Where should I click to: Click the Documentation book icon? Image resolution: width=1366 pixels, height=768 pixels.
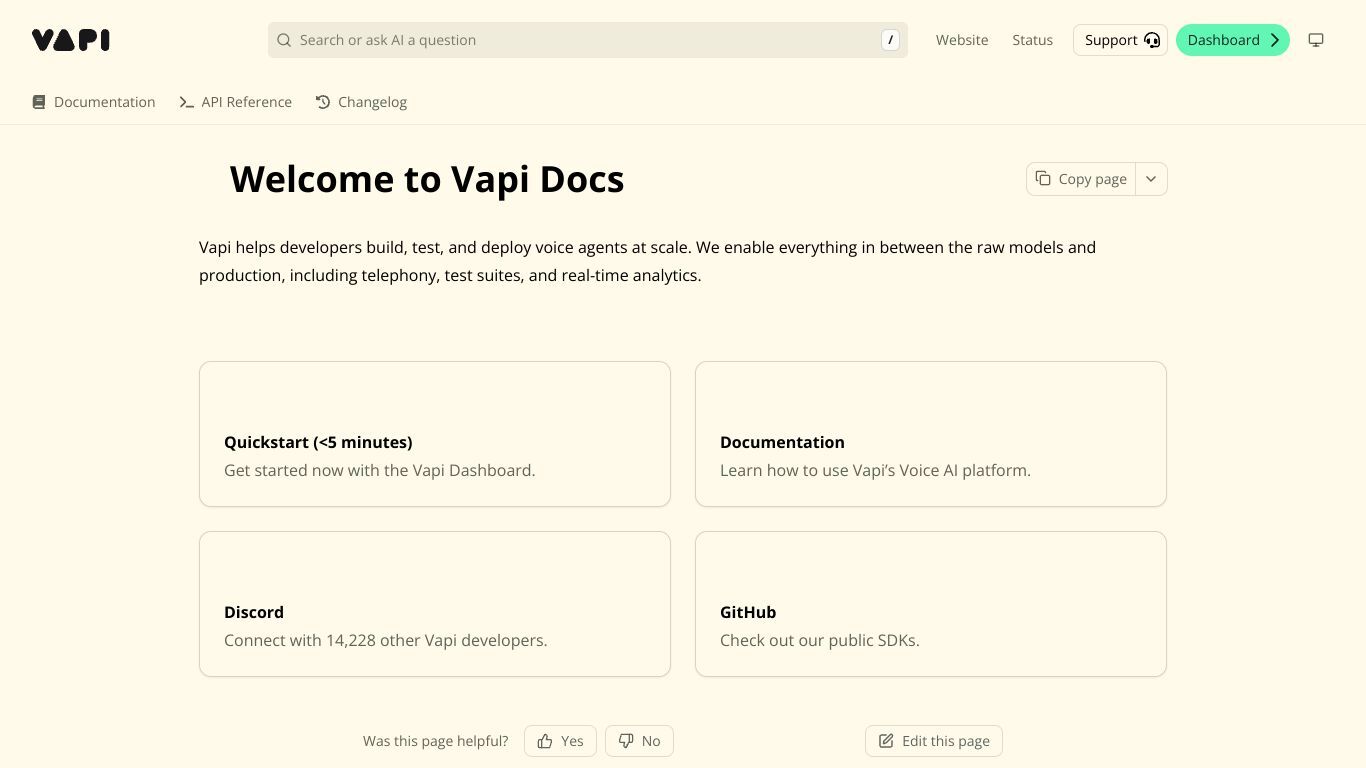click(x=39, y=102)
